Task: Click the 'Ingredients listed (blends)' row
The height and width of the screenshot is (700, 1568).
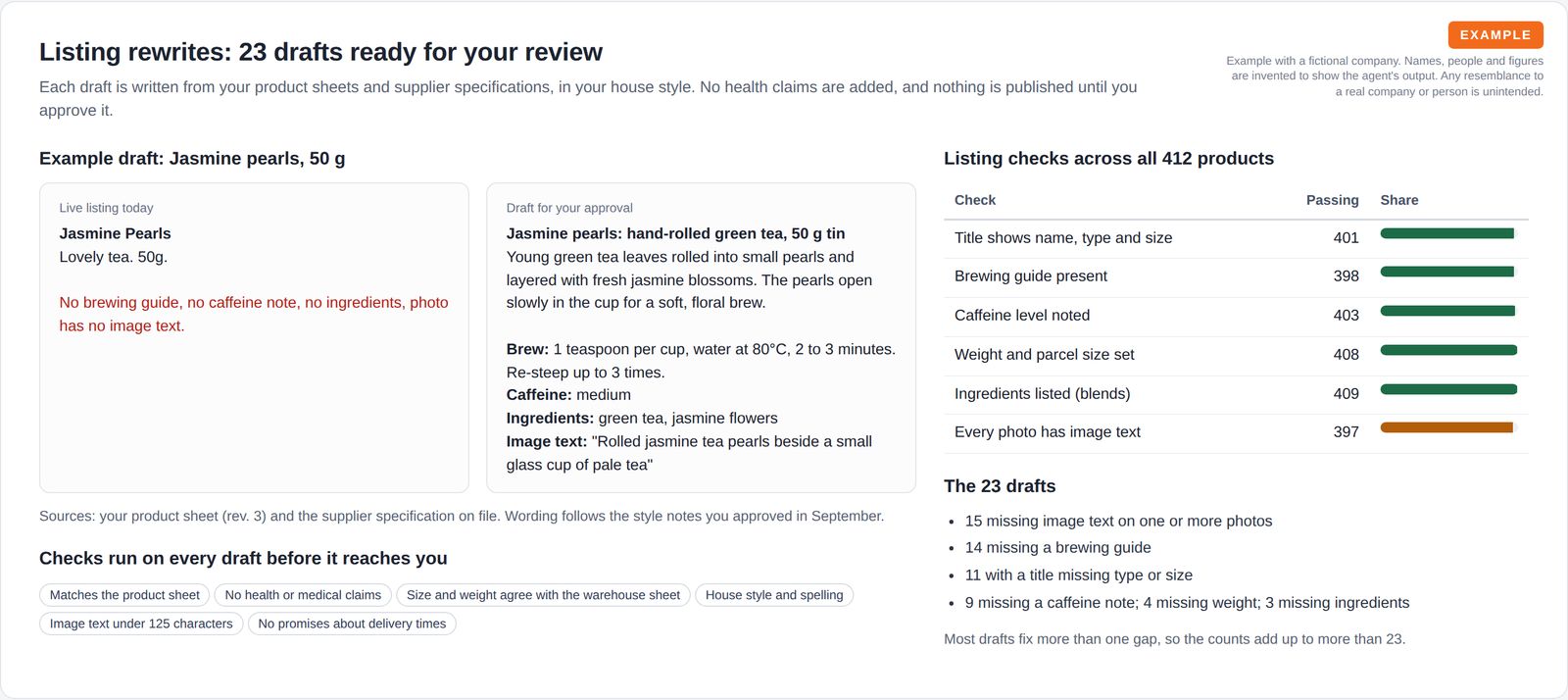Action: click(x=1236, y=395)
